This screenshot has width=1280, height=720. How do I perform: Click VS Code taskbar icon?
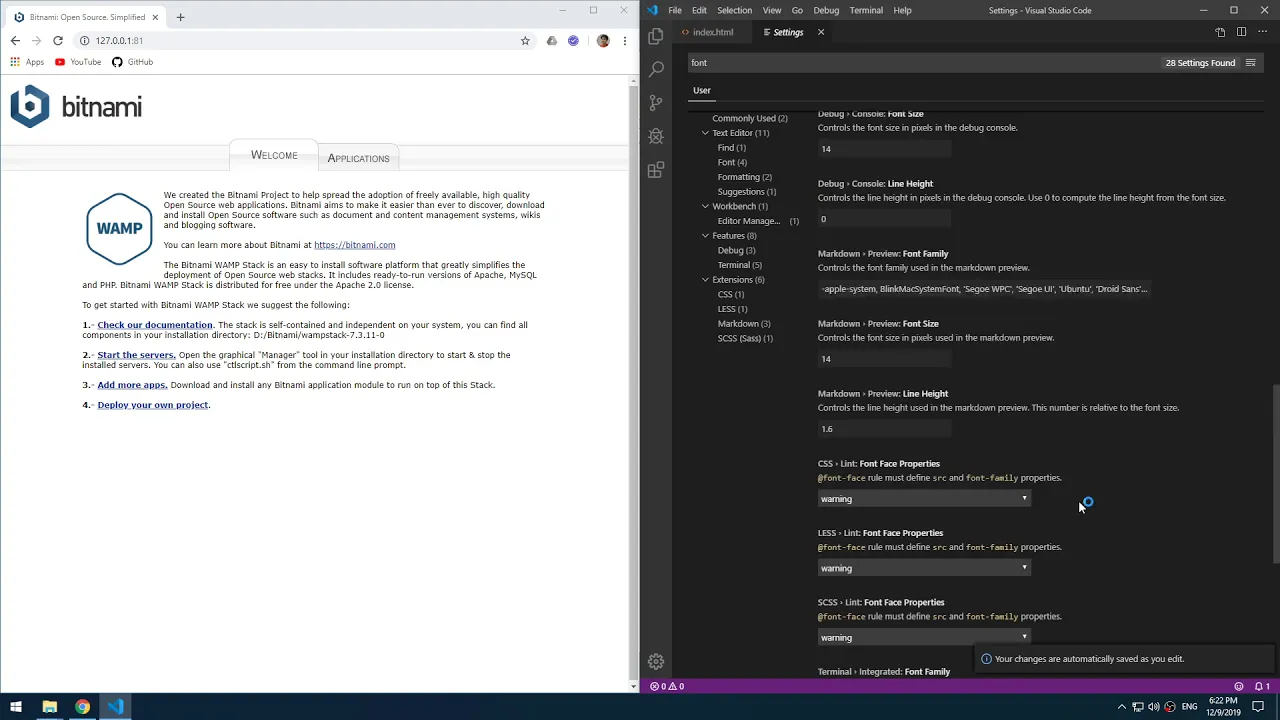115,707
